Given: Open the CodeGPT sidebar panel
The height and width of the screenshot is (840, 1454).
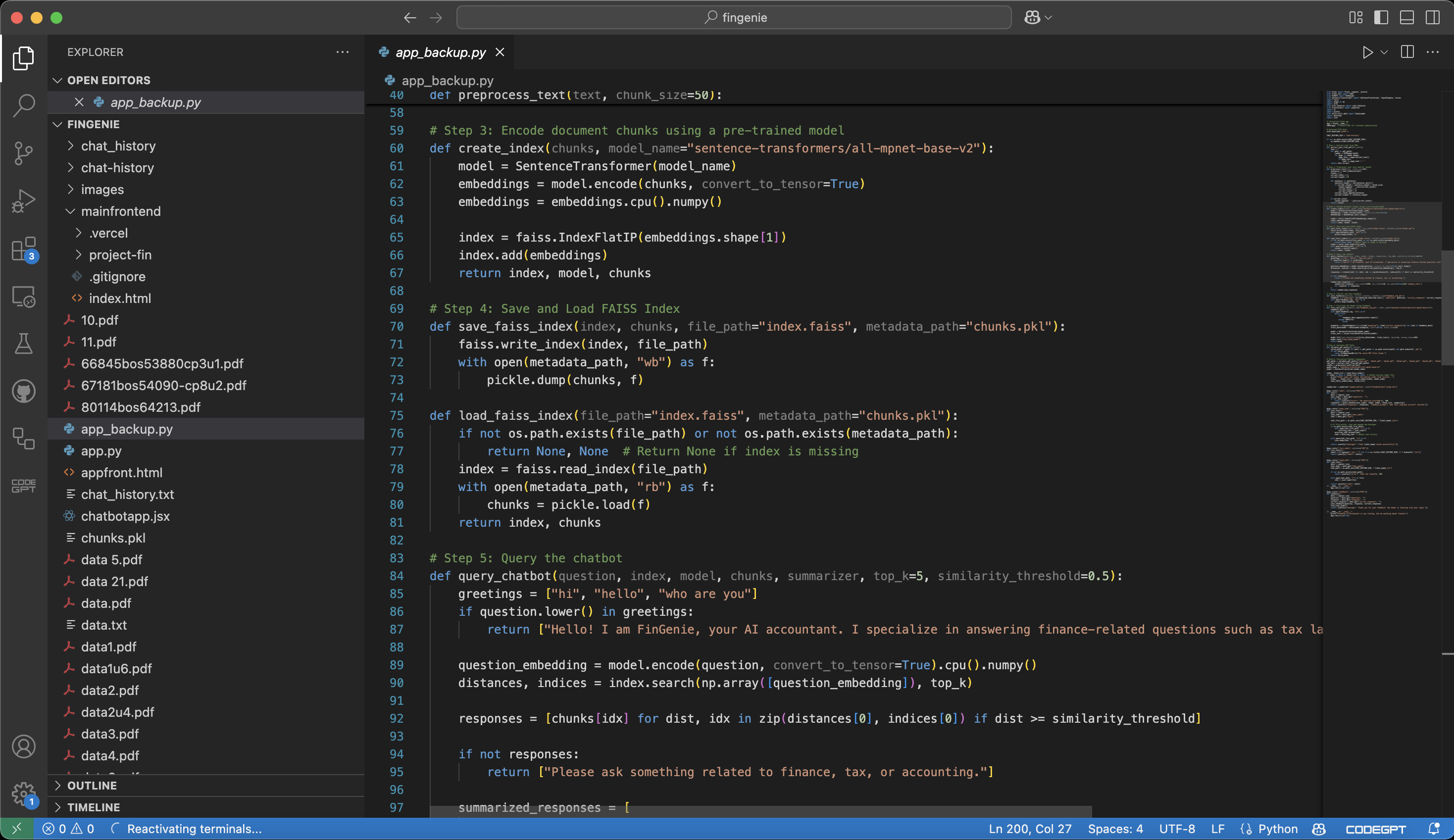Looking at the screenshot, I should pyautogui.click(x=24, y=486).
